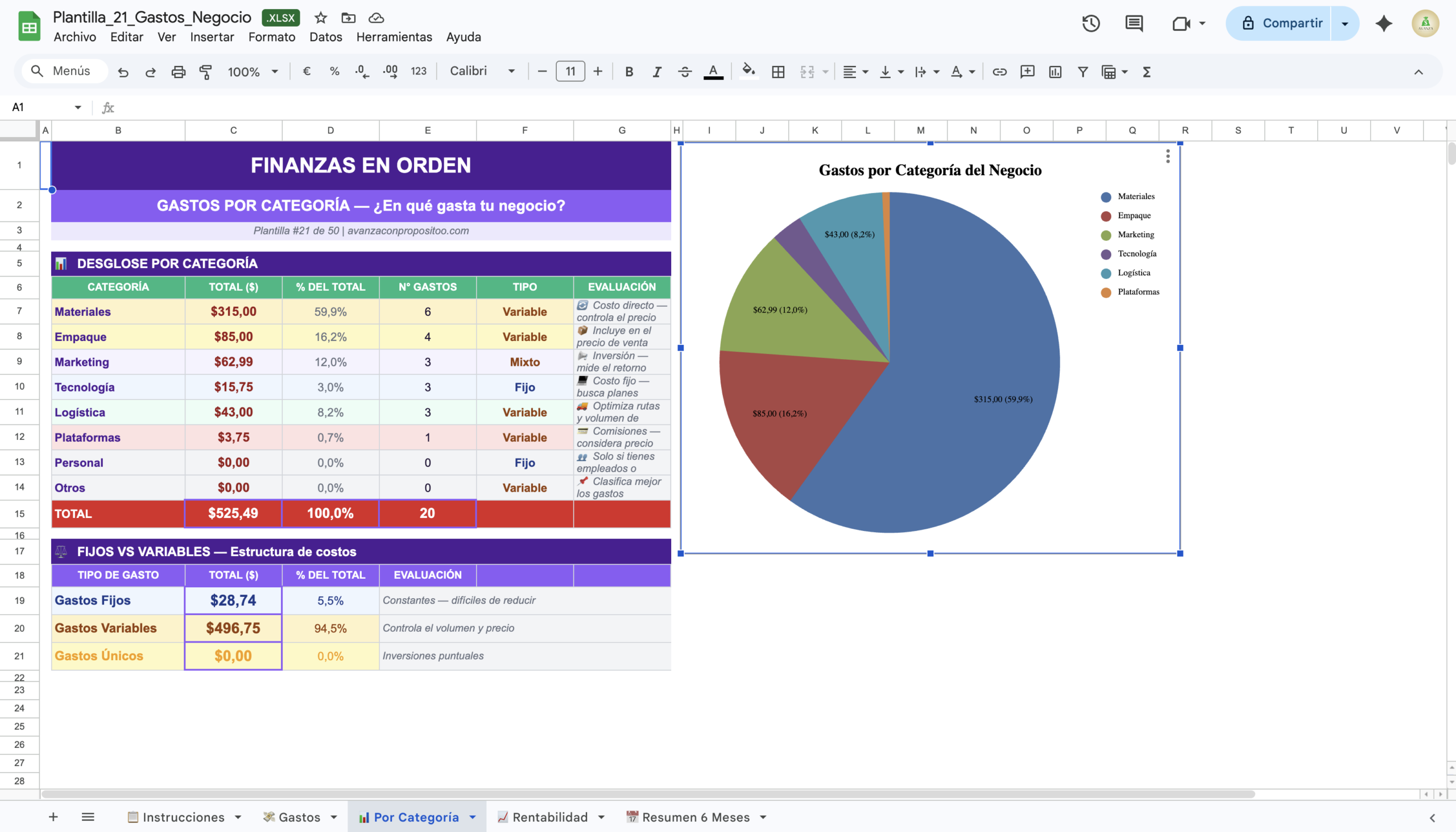The width and height of the screenshot is (1456, 832).
Task: Click the font size input field
Action: (570, 72)
